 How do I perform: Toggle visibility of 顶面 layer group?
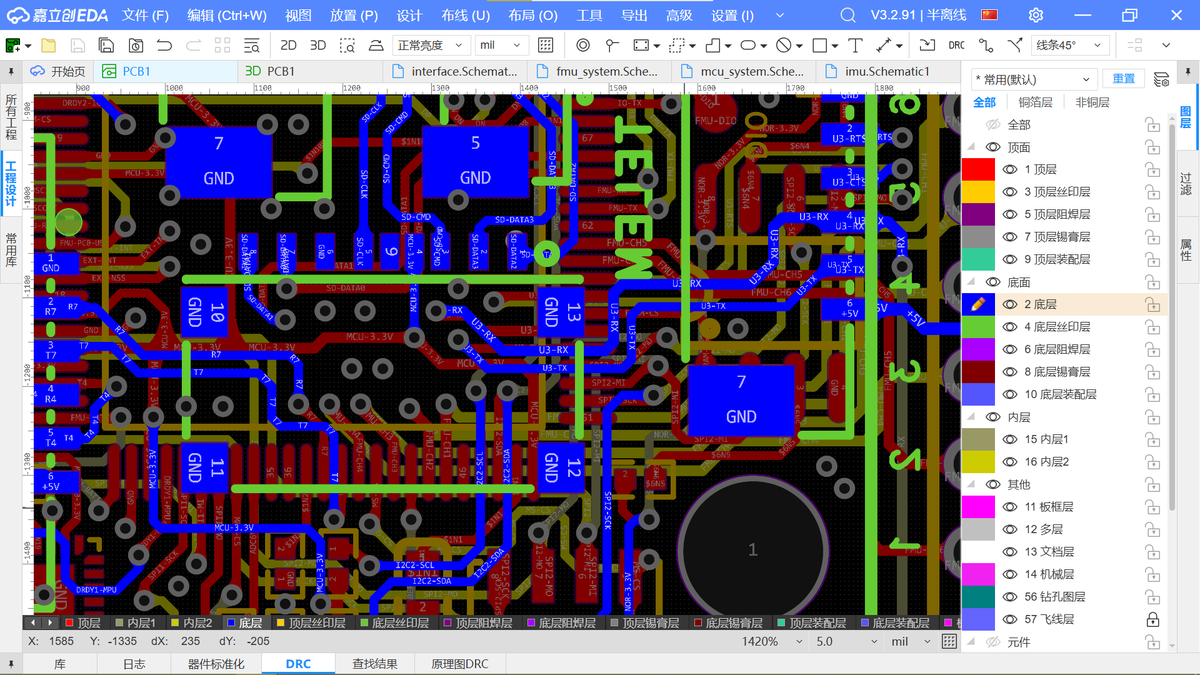pos(993,147)
